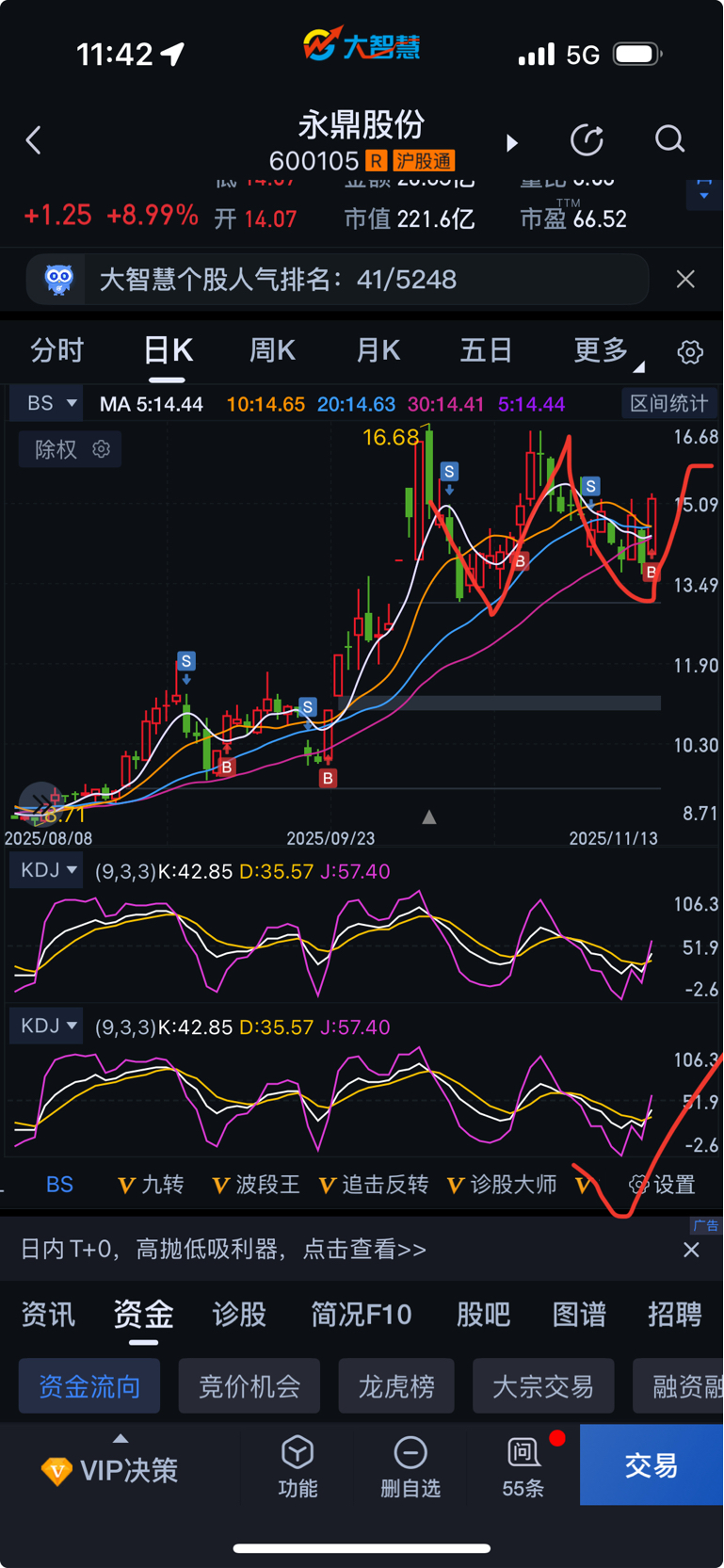Open 日内T+0 ad link 点击查看

coord(364,1250)
